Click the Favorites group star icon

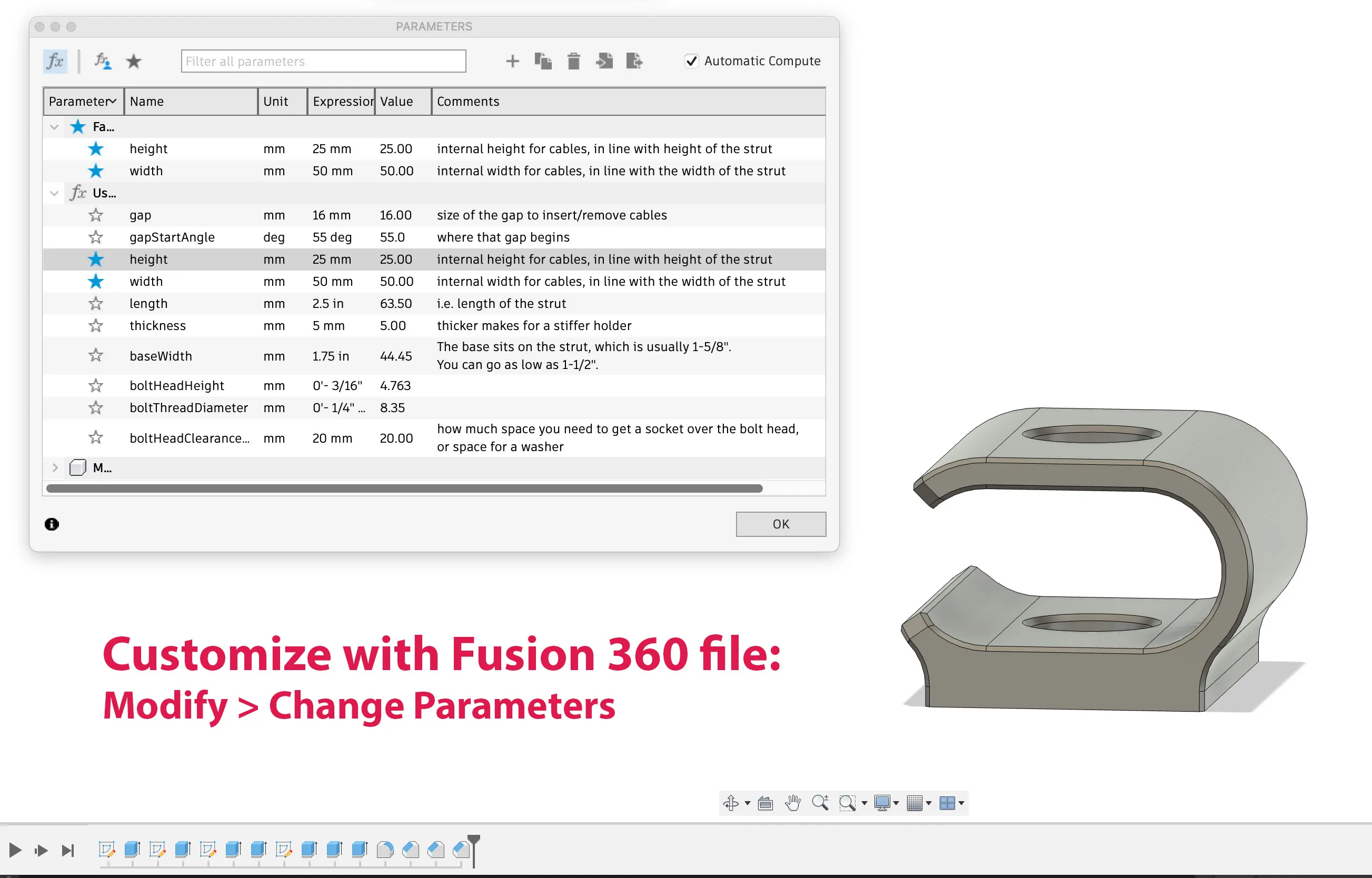click(x=77, y=126)
